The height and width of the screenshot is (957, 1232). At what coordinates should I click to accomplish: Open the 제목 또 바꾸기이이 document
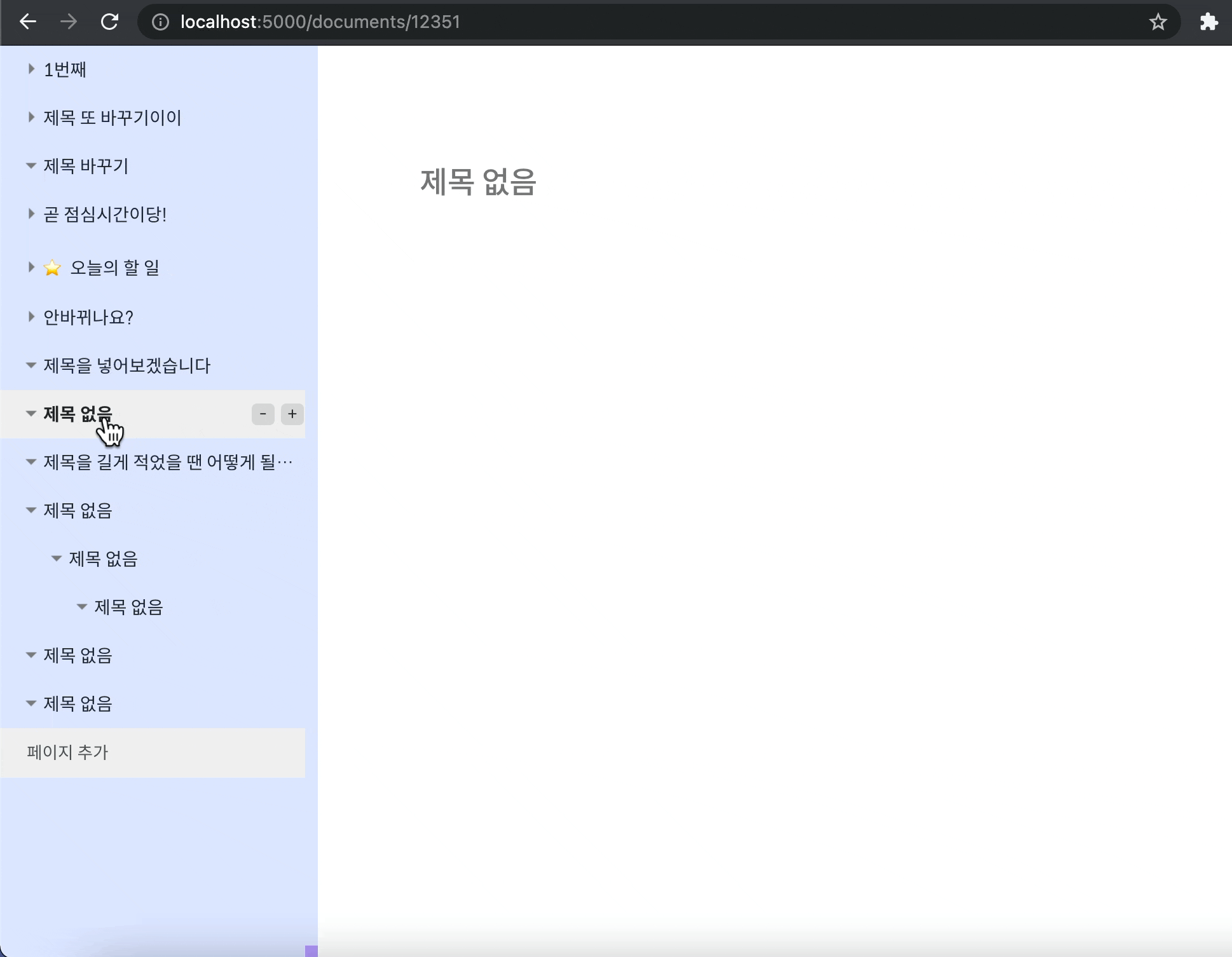[113, 118]
